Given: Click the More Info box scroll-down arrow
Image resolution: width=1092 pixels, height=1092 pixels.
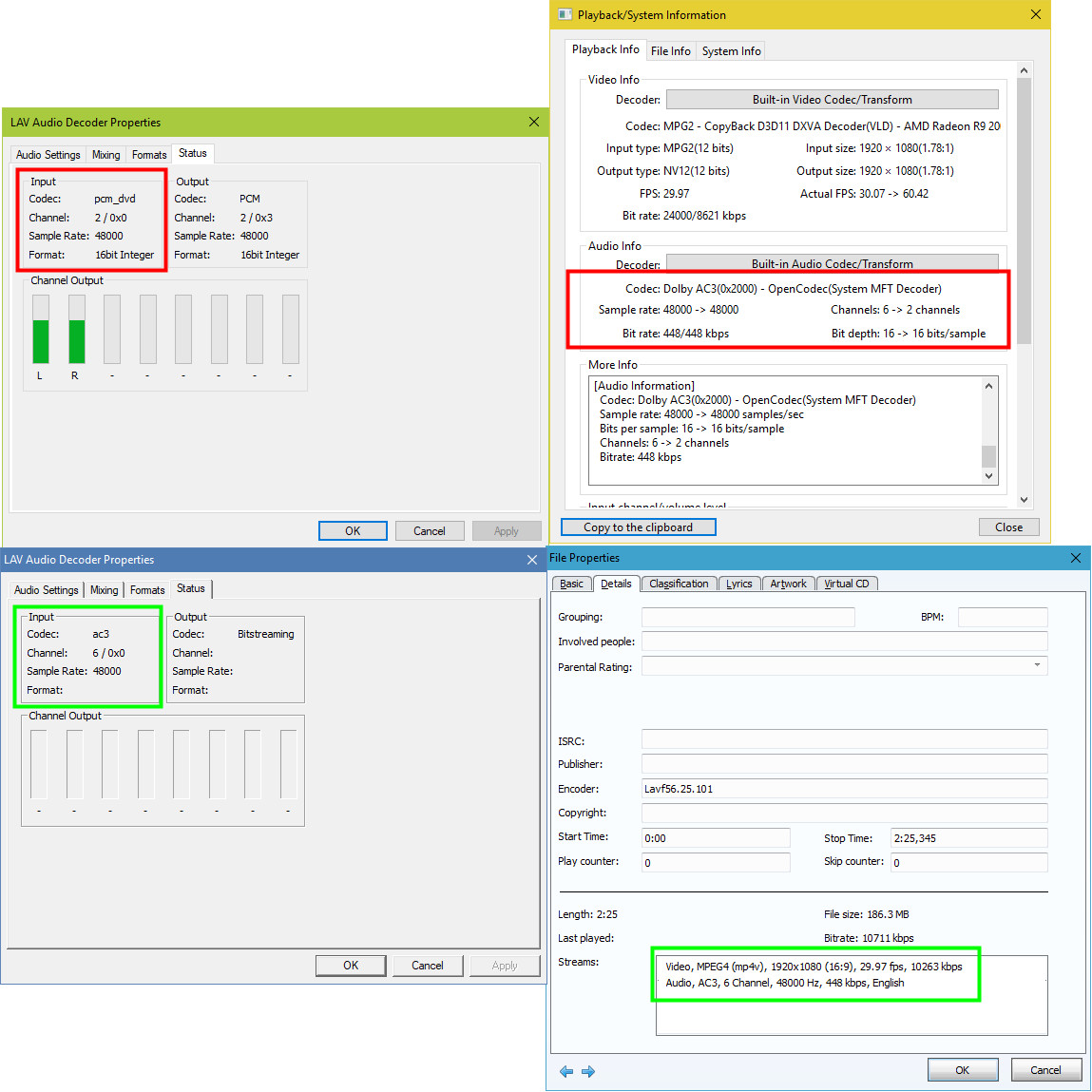Looking at the screenshot, I should [x=988, y=476].
